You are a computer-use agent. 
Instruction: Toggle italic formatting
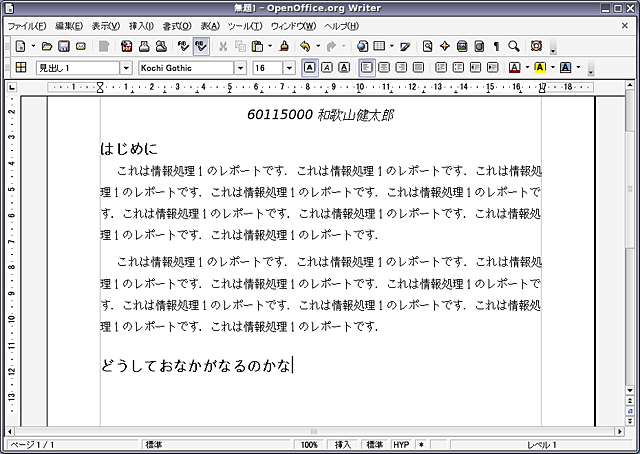[327, 67]
